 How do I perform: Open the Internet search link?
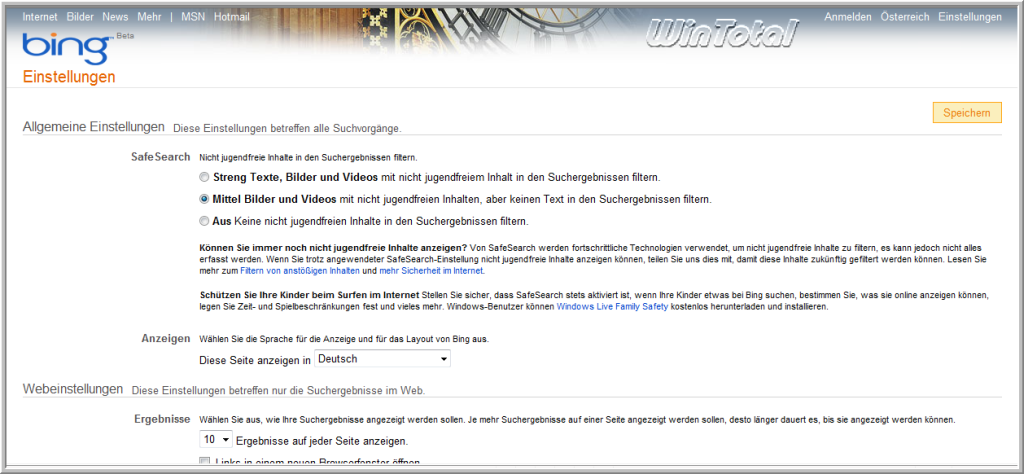tap(40, 17)
